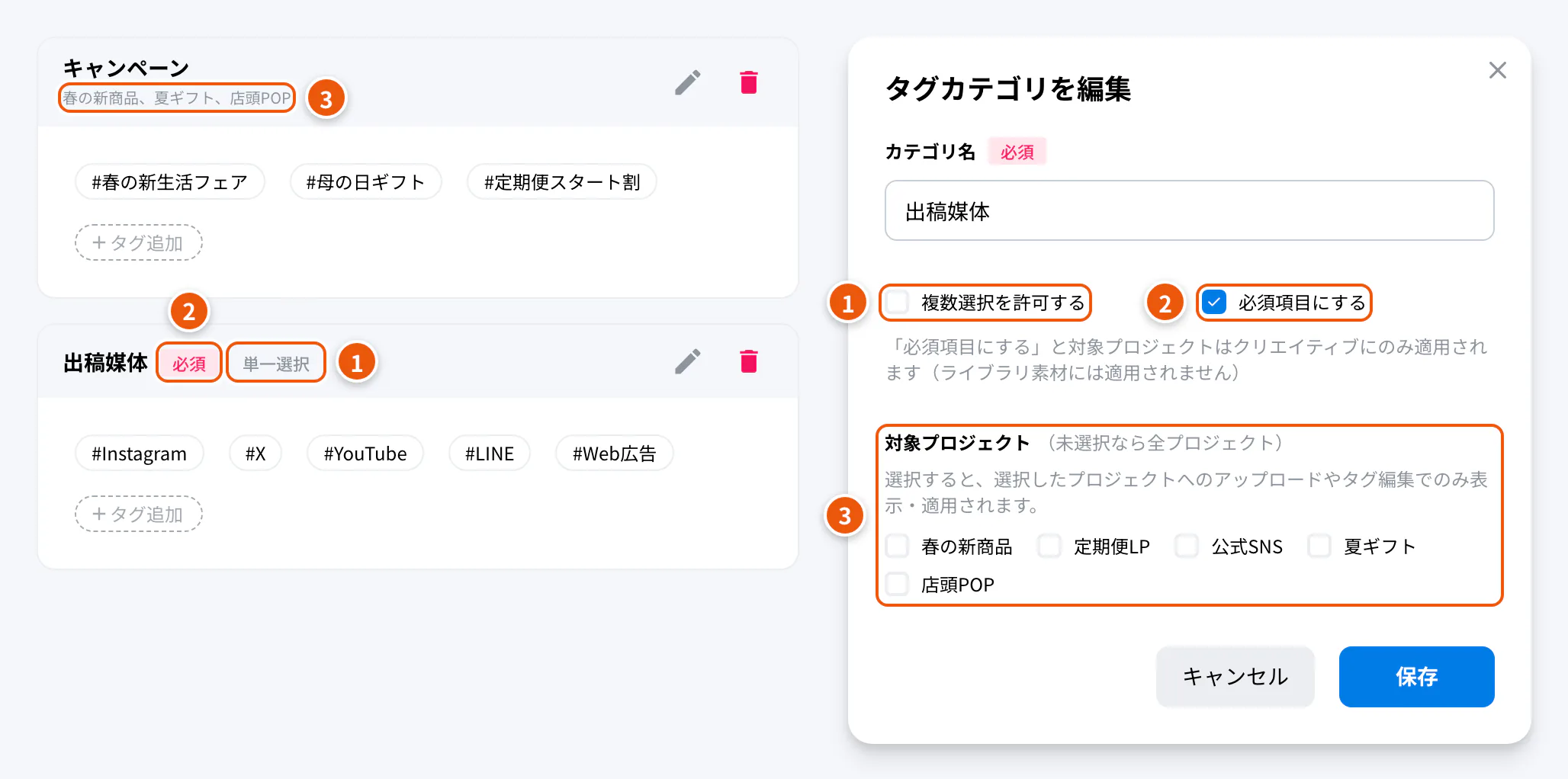Edit the キャンペーン category with pencil icon
Screen dimensions: 1568x779
[687, 82]
